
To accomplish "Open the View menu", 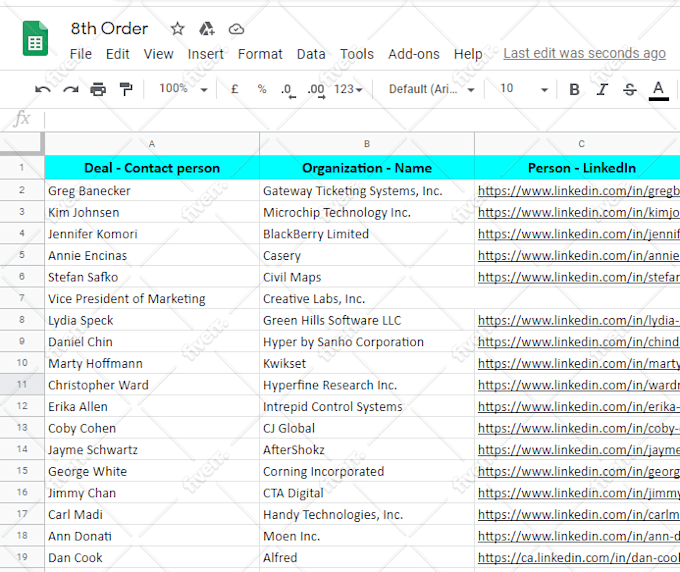I will click(x=159, y=54).
